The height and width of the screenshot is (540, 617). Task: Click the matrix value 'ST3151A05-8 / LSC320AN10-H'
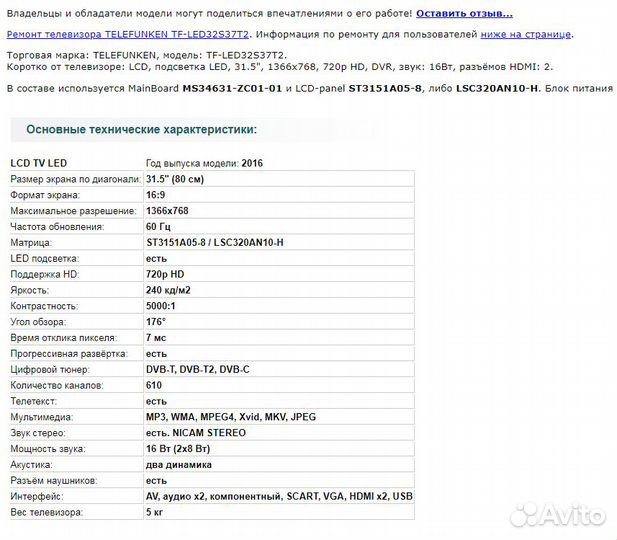(x=214, y=243)
